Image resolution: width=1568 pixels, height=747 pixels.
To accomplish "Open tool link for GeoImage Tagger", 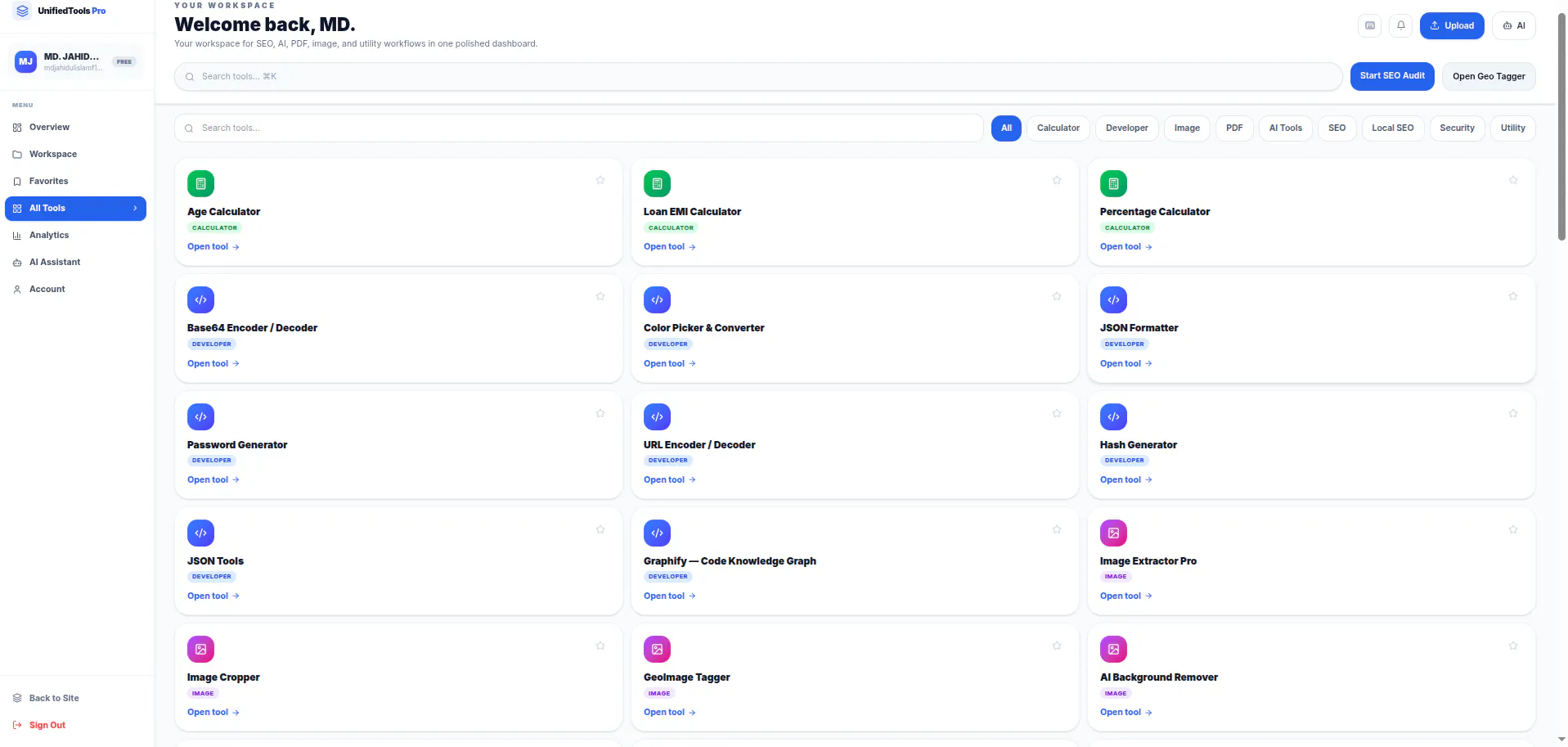I will (x=670, y=712).
